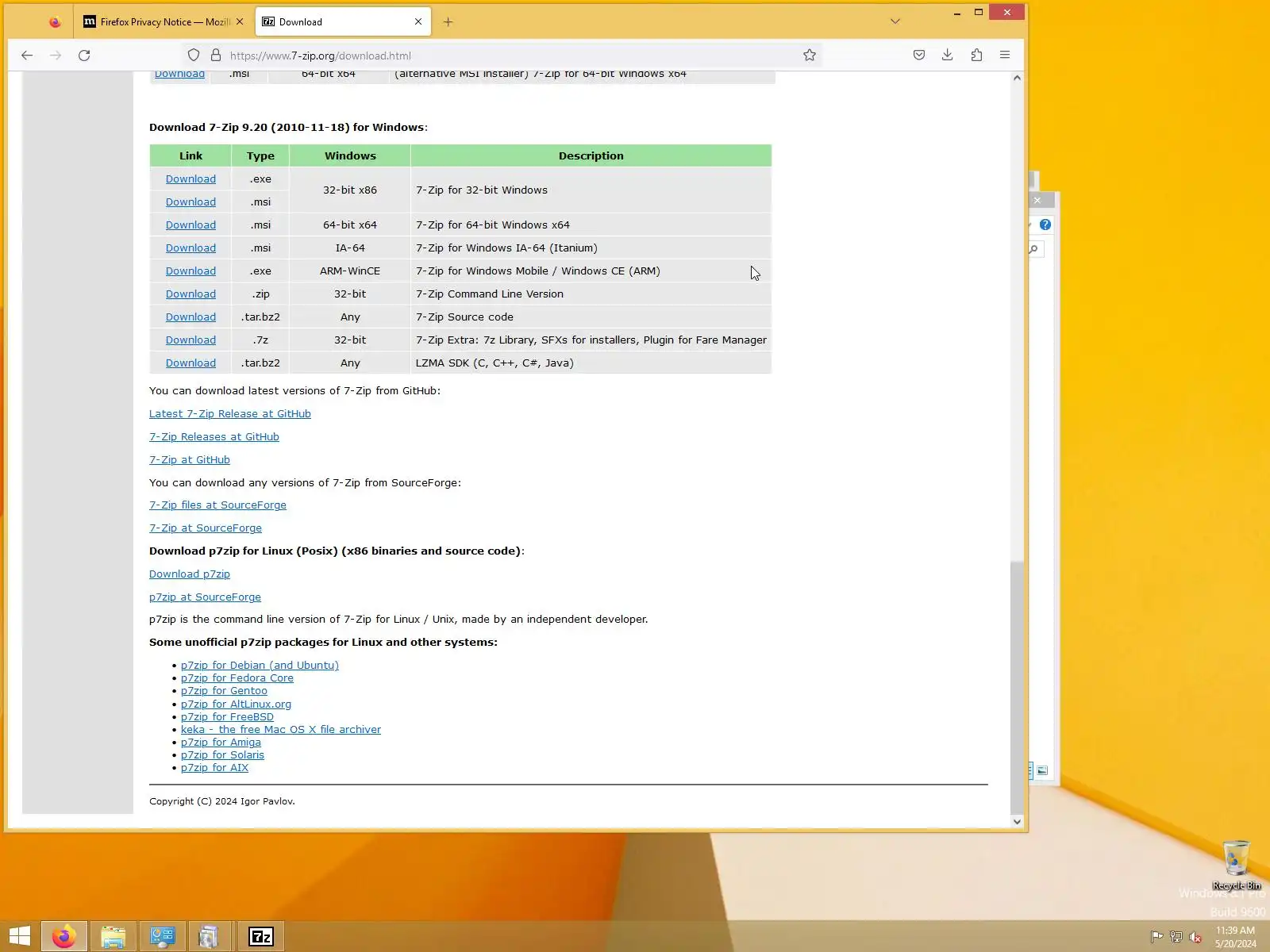This screenshot has width=1270, height=952.
Task: Visit the p7zip for AIX link
Action: pos(214,768)
